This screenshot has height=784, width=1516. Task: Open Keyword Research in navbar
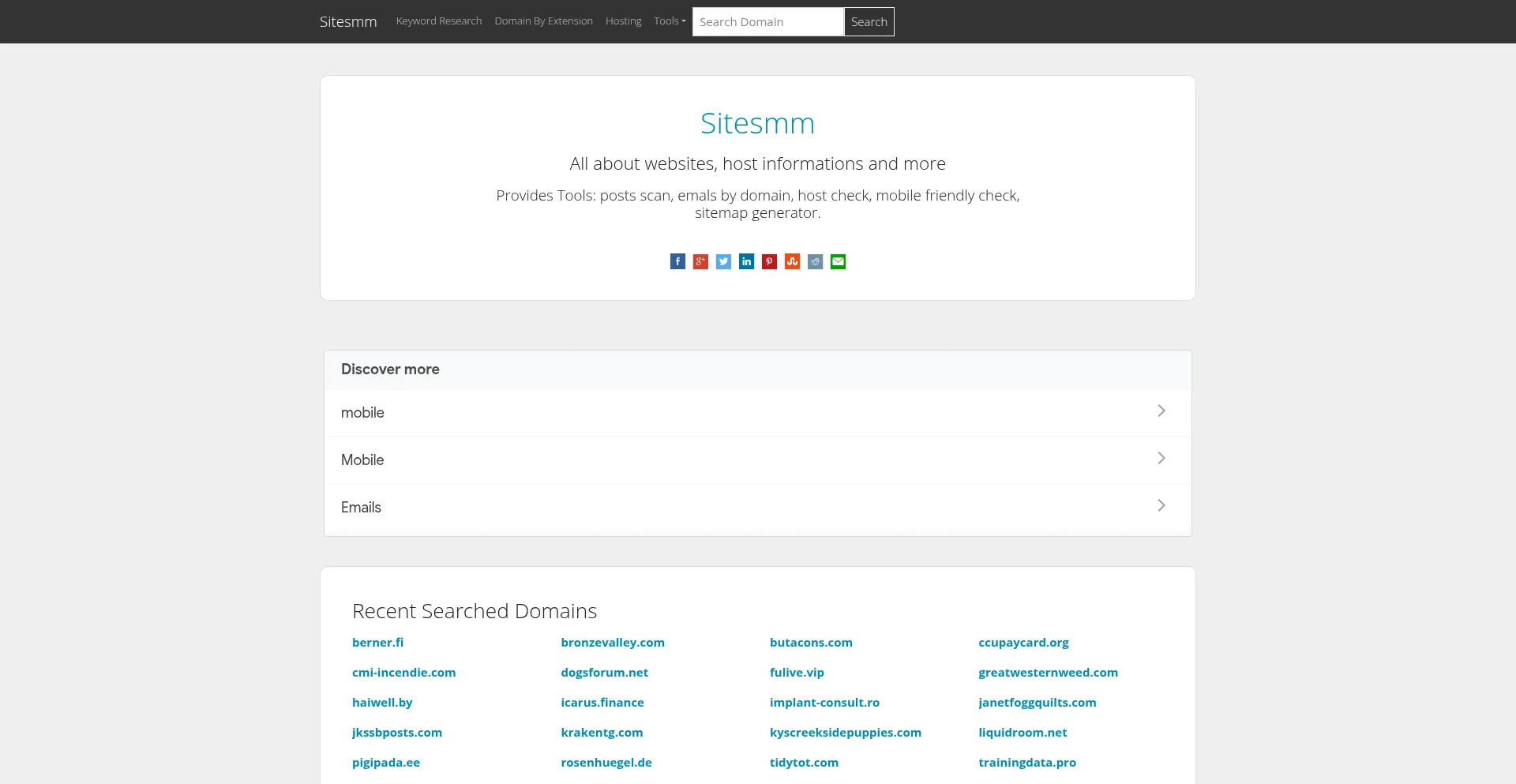click(439, 21)
